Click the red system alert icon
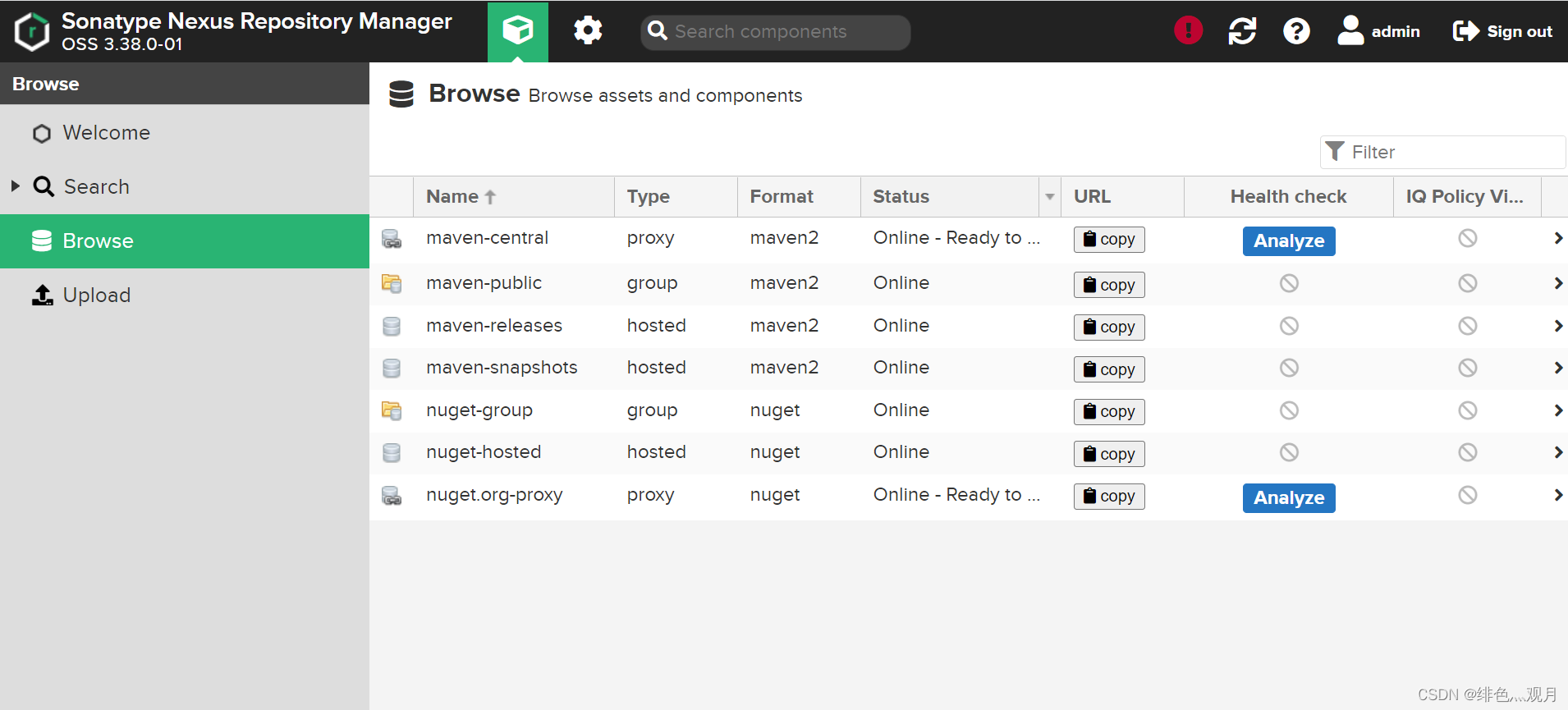 (x=1188, y=30)
